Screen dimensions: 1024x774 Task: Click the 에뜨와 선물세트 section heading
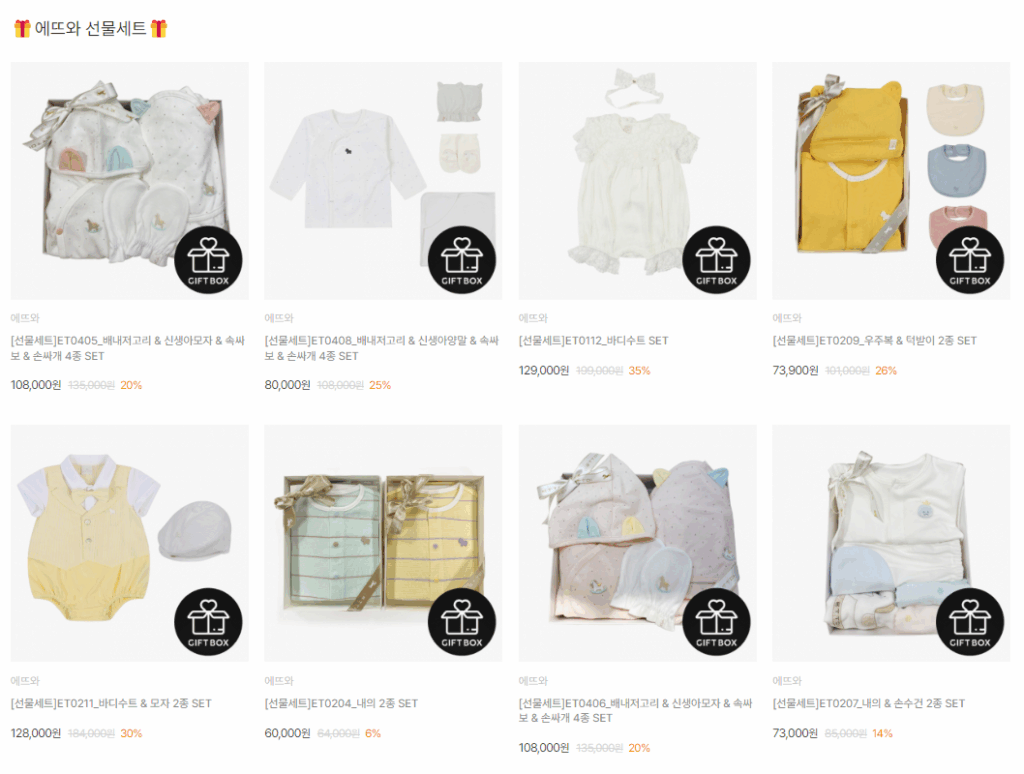coord(90,29)
